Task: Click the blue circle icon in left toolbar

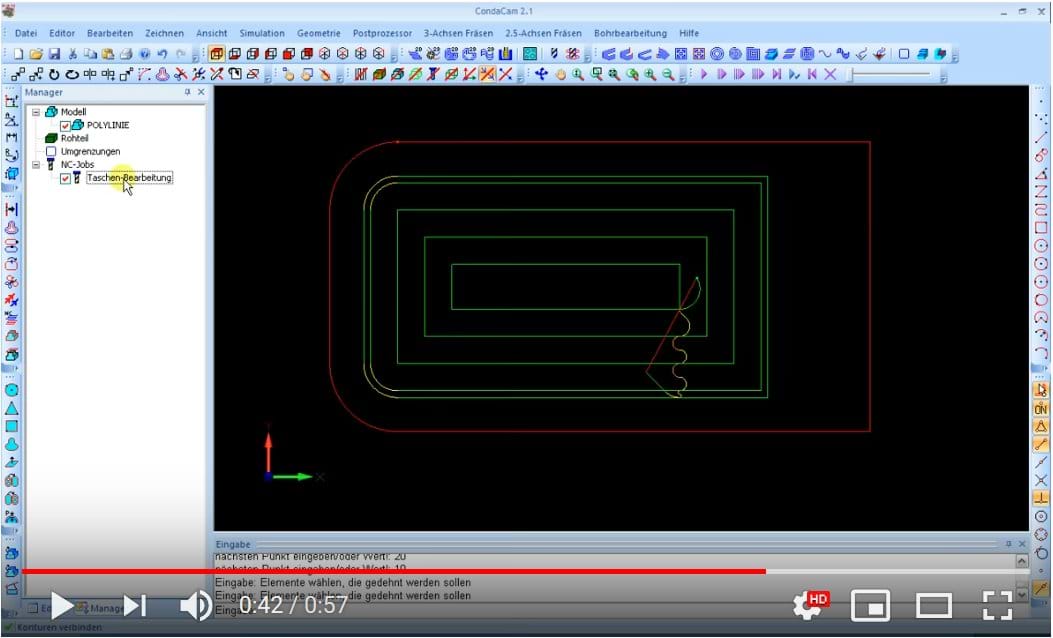Action: [11, 390]
